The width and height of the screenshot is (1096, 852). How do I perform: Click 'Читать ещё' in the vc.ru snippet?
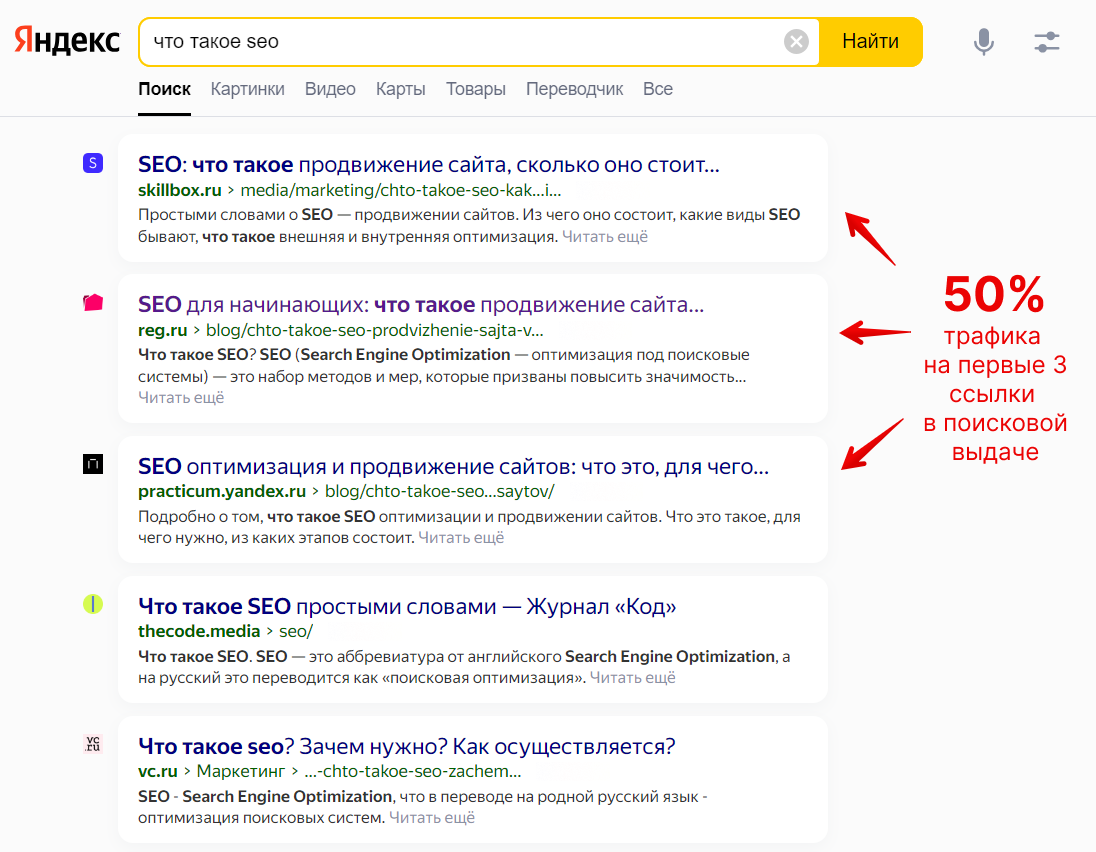431,818
